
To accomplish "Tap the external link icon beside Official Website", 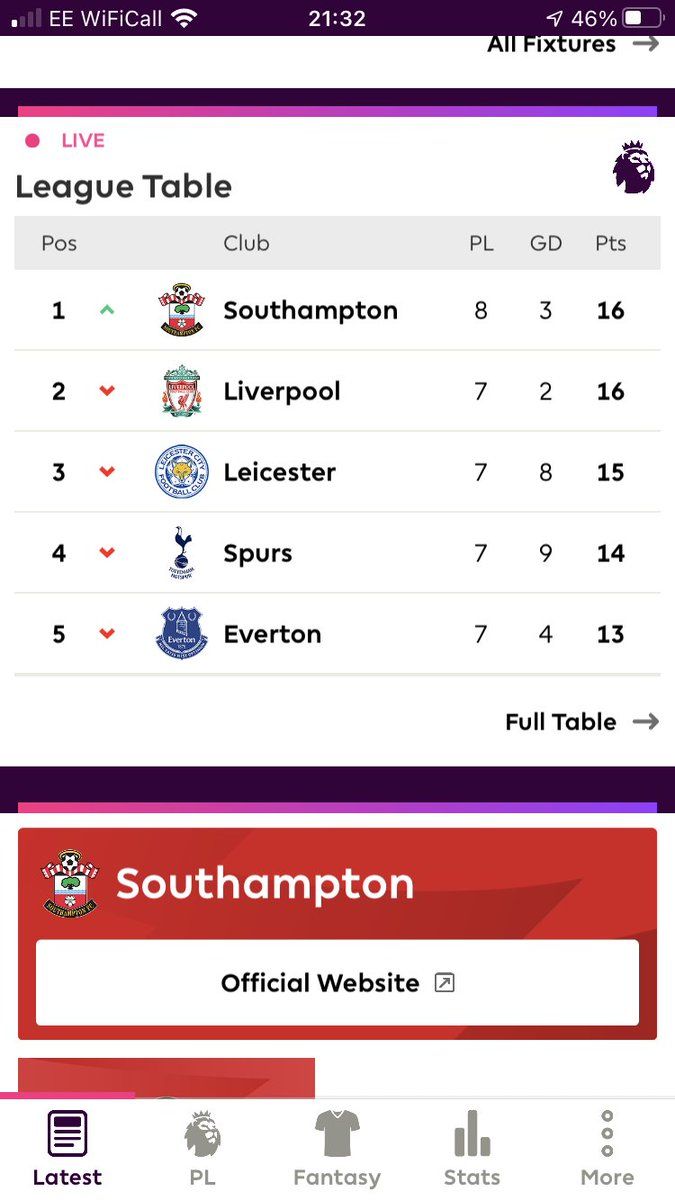I will point(444,983).
